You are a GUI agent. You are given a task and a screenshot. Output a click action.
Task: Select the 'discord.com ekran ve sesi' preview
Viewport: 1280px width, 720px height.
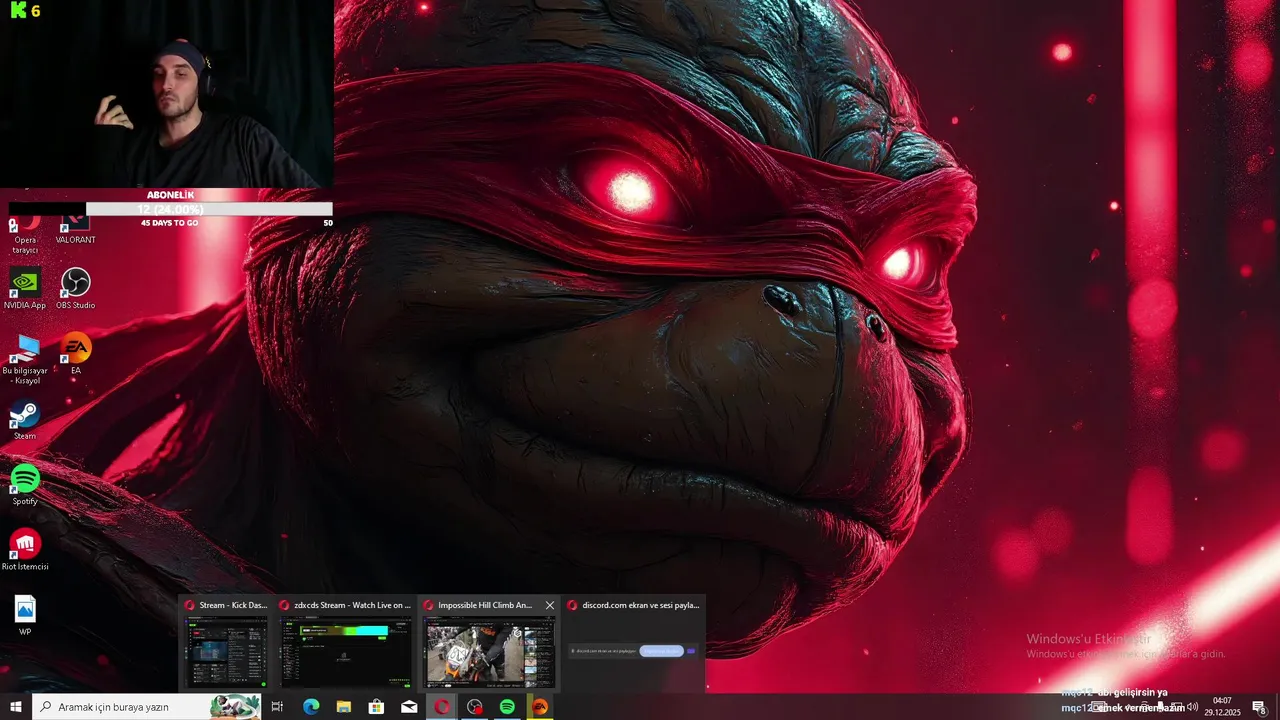(633, 643)
